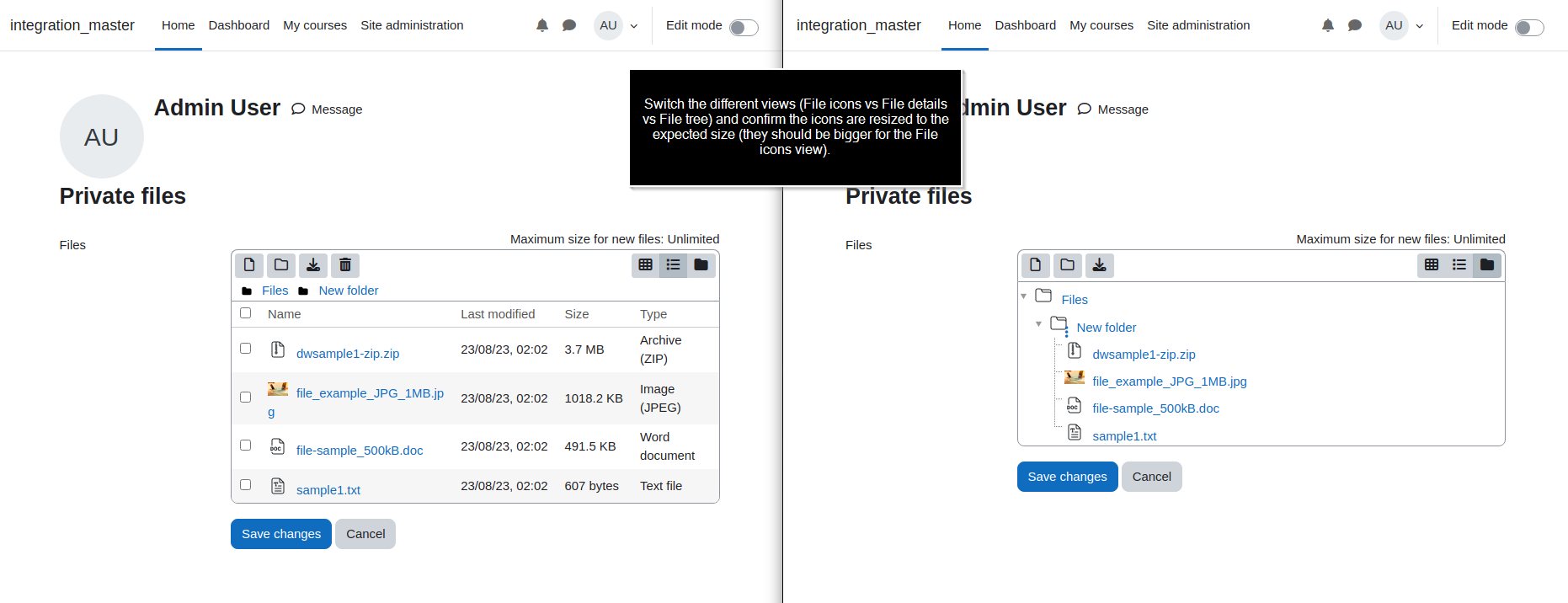This screenshot has width=1568, height=603.
Task: Click Save changes button in right window
Action: pos(1068,477)
